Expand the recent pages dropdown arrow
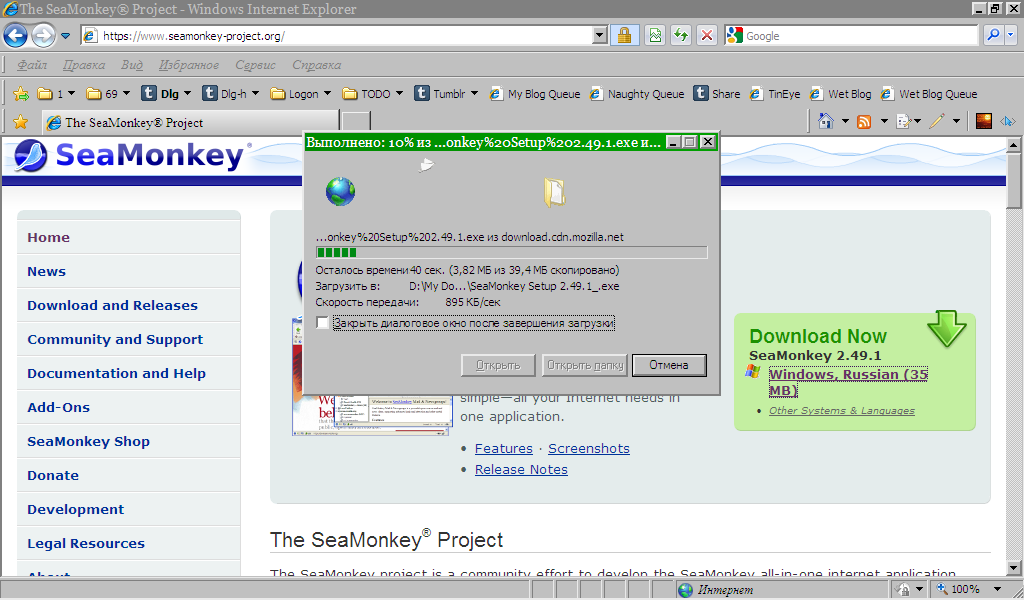The height and width of the screenshot is (600, 1024). tap(65, 36)
